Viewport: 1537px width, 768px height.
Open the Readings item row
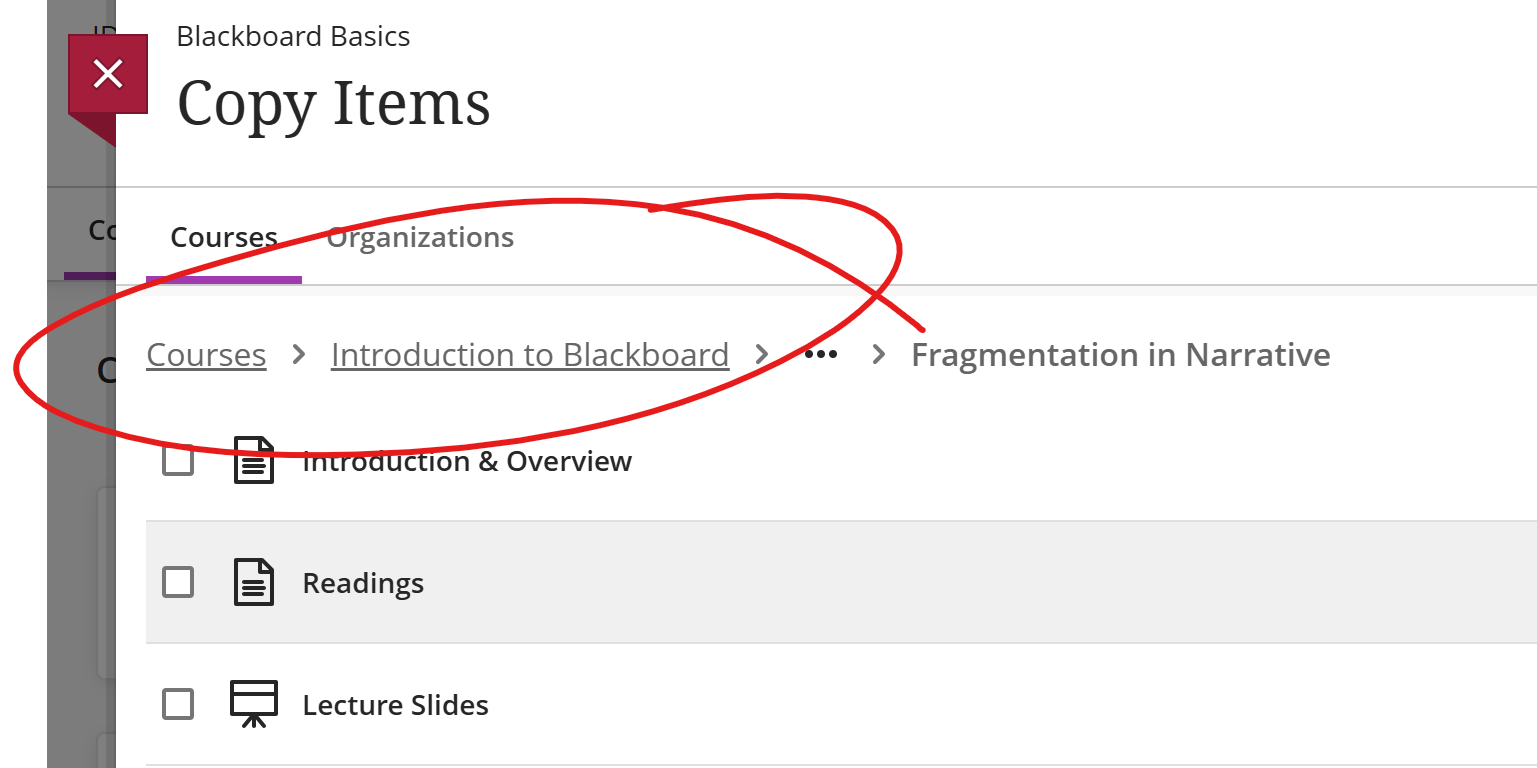pos(841,582)
